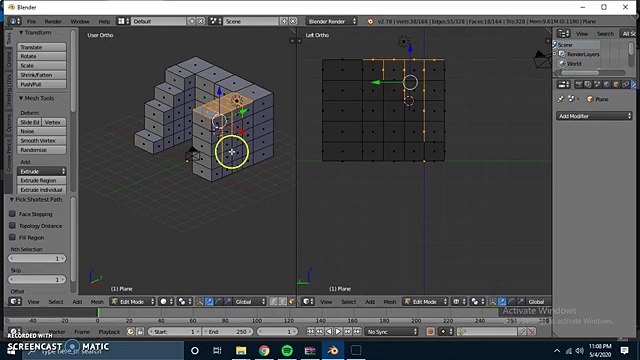Enable rotate manipulator in left viewport header
Screen dimensions: 640x360
pos(218,302)
